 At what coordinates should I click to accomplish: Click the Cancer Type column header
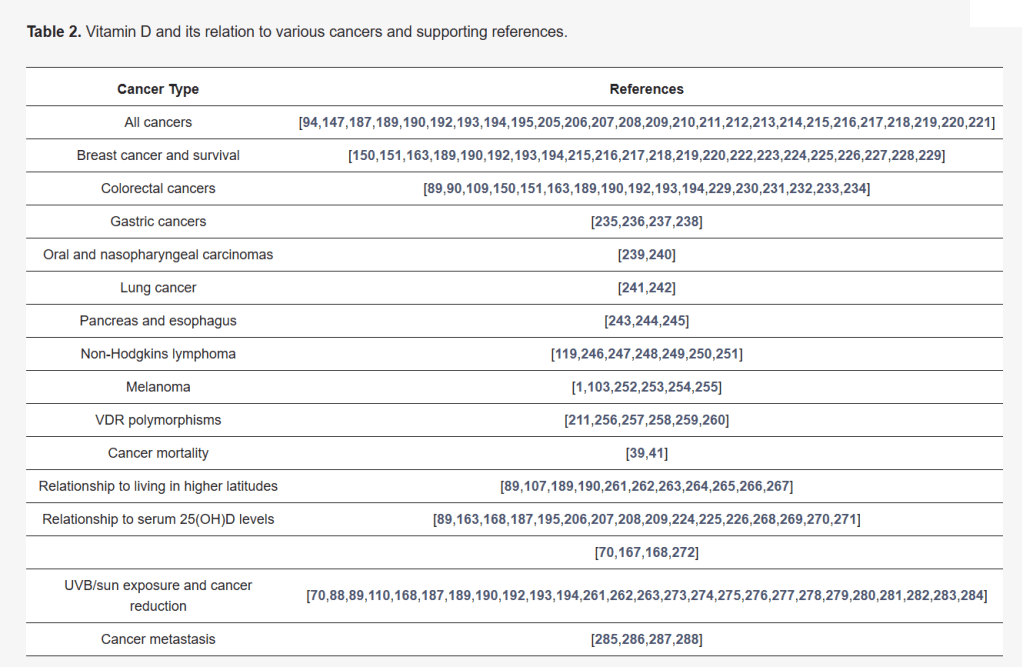pos(158,89)
